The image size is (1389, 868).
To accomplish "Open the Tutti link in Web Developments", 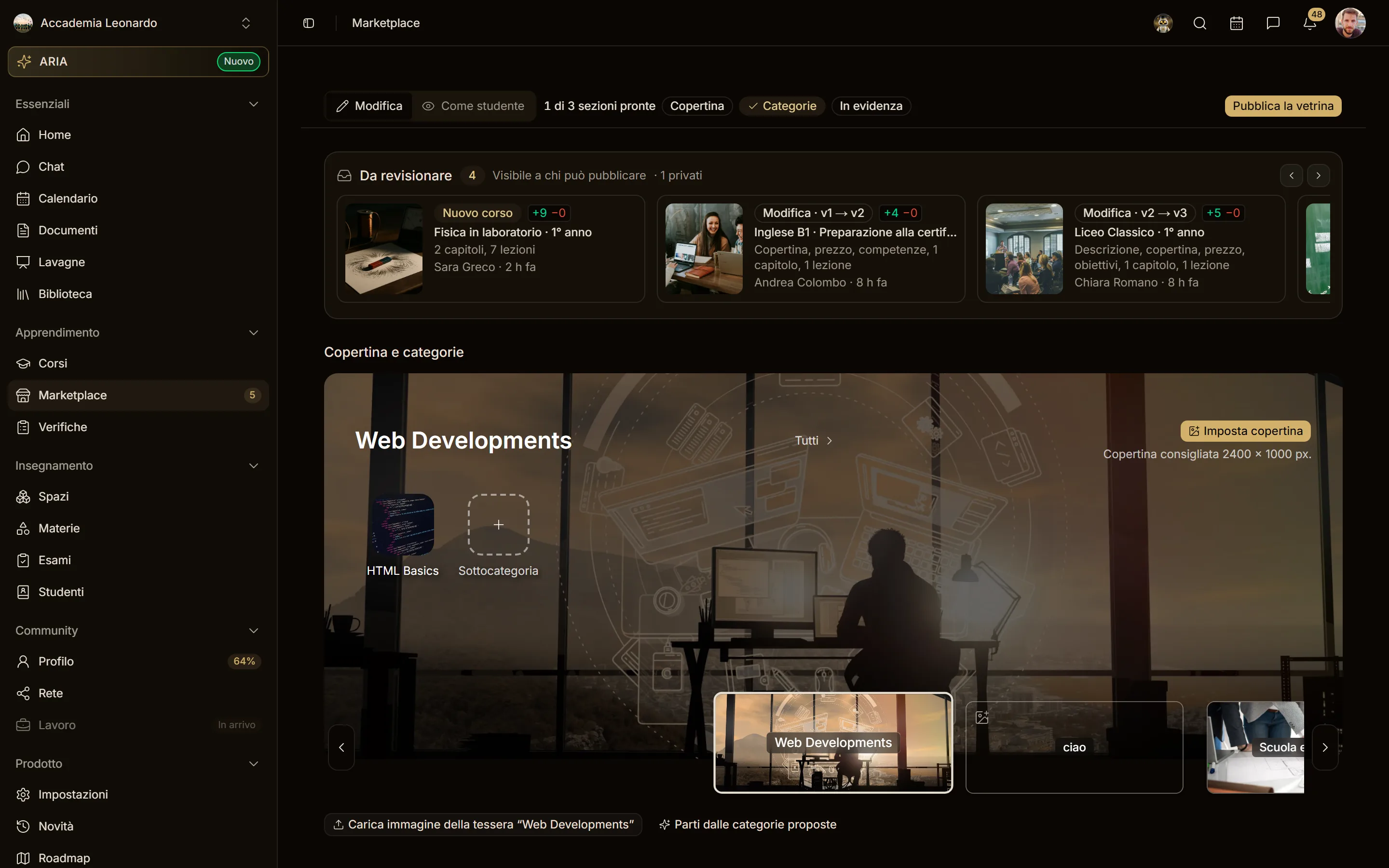I will click(x=813, y=441).
